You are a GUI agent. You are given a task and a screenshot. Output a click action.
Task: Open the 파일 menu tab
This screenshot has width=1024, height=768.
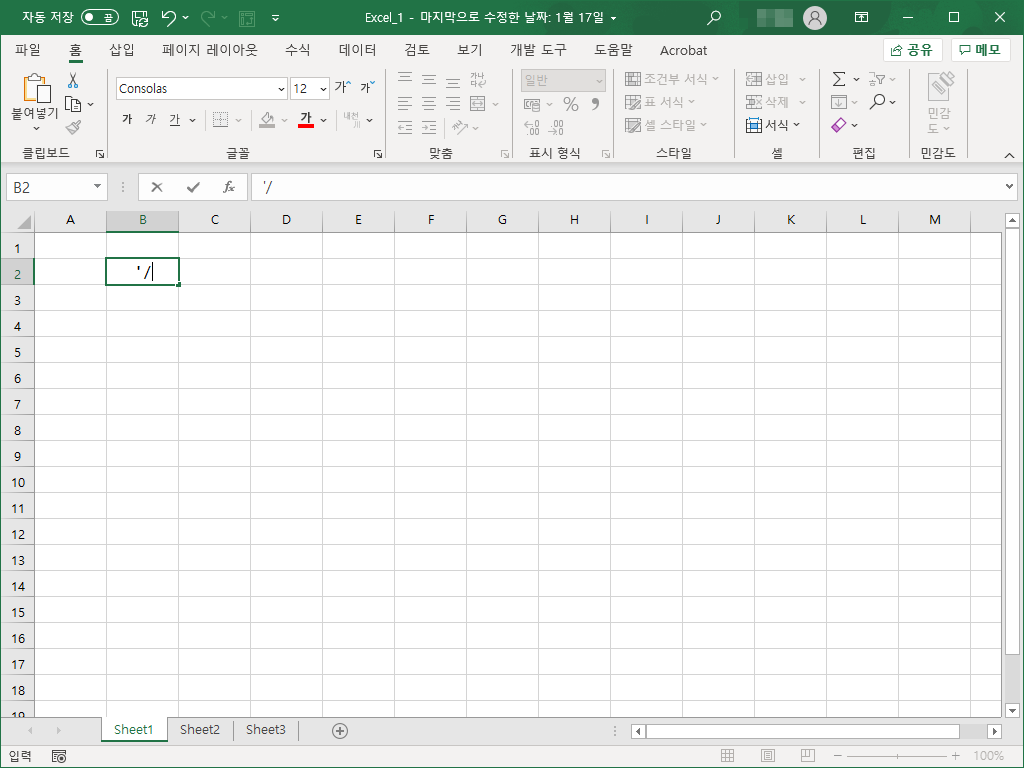[x=28, y=50]
